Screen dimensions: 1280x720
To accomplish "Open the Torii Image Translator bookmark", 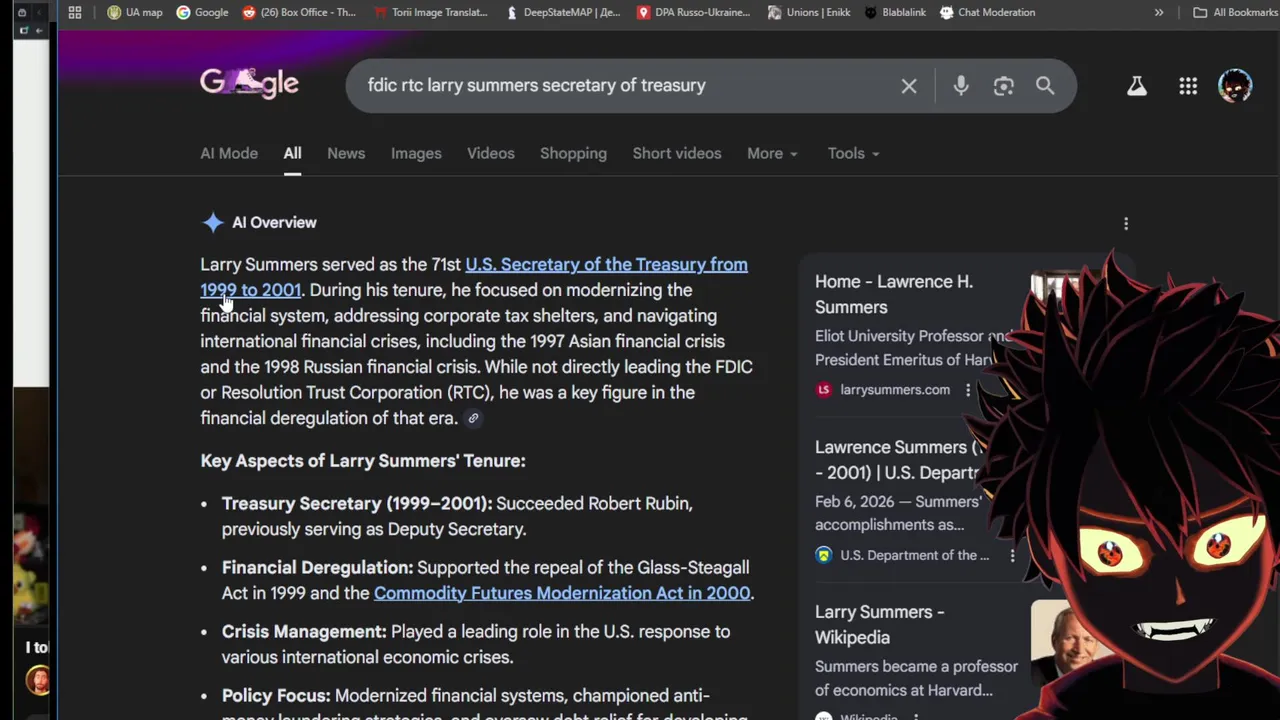I will pyautogui.click(x=431, y=13).
